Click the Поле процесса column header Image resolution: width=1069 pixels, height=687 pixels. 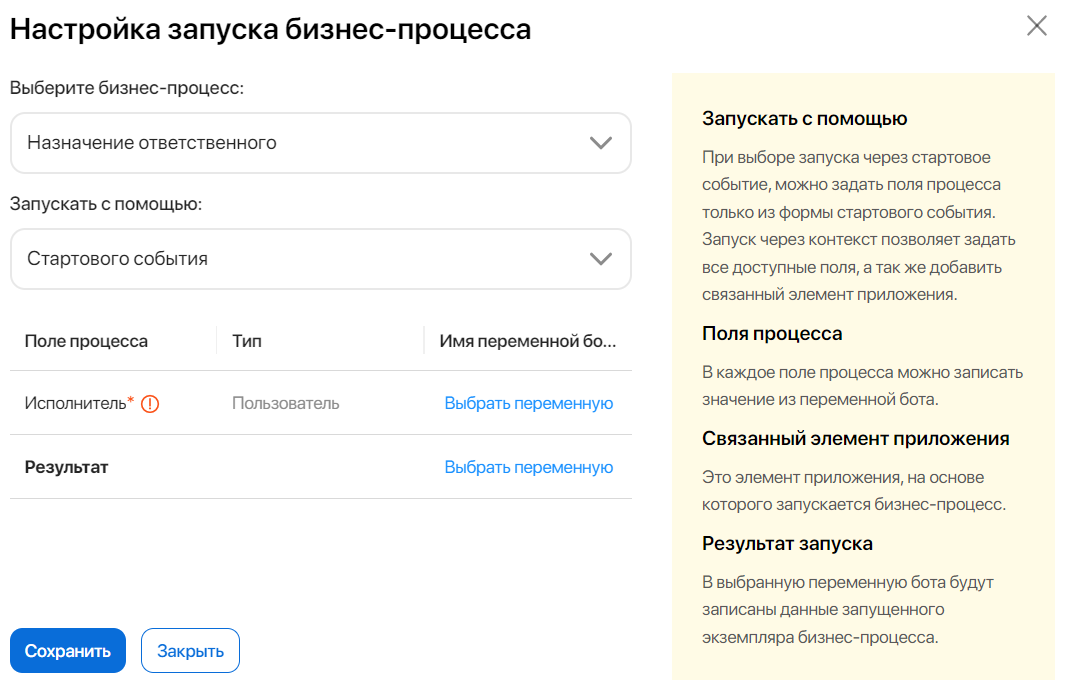pyautogui.click(x=86, y=341)
